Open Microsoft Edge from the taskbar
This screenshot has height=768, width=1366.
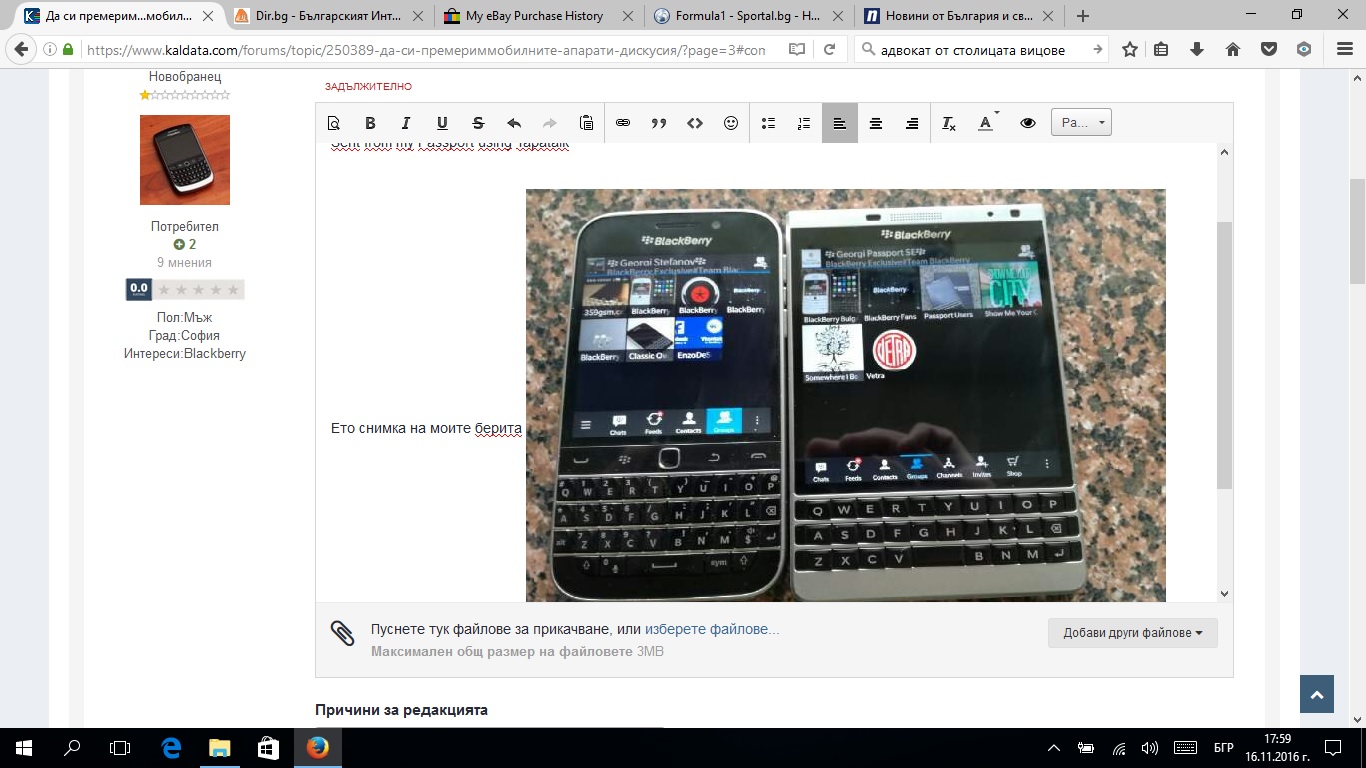coord(171,747)
